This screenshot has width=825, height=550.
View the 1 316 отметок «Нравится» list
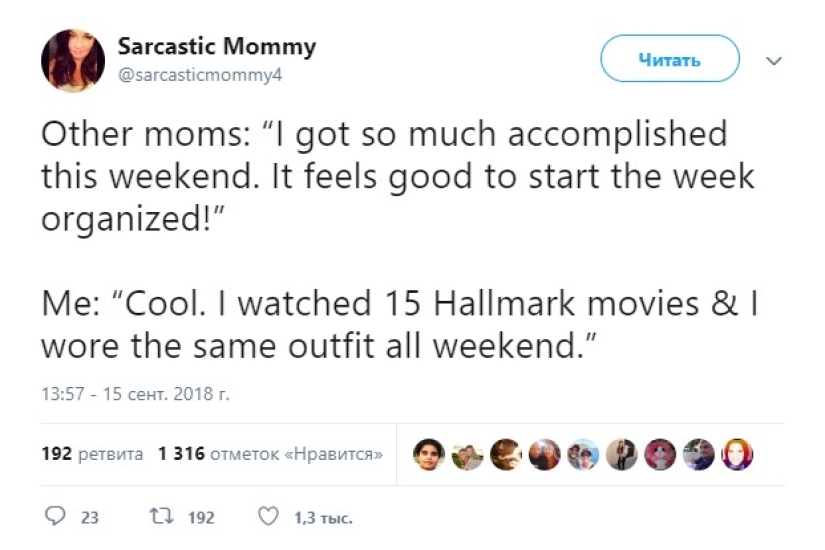click(x=270, y=454)
